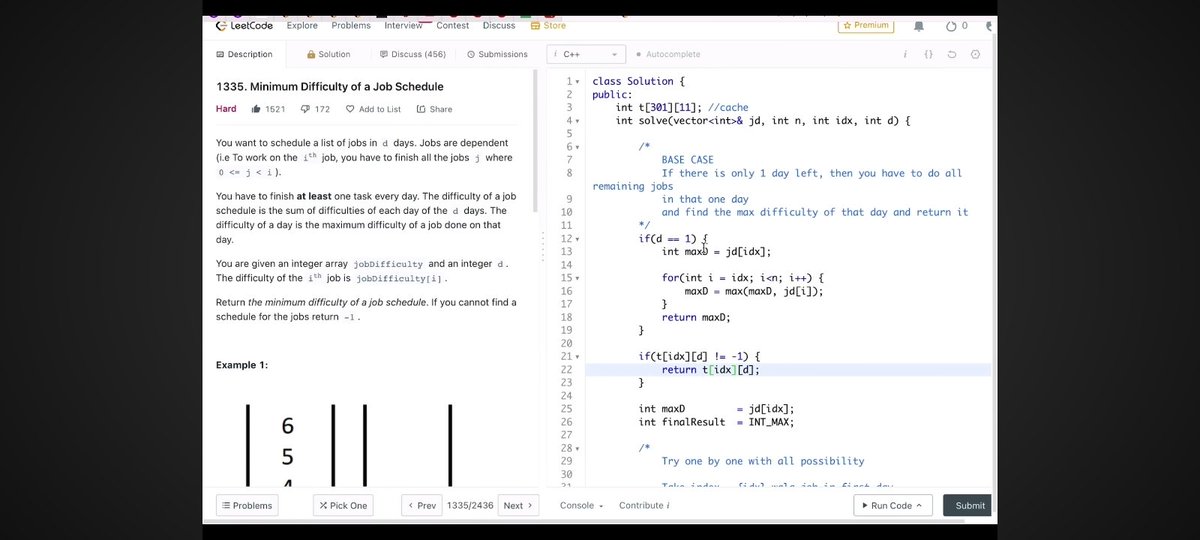Screen dimensions: 1200x540
Task: Click the Share button
Action: click(434, 109)
